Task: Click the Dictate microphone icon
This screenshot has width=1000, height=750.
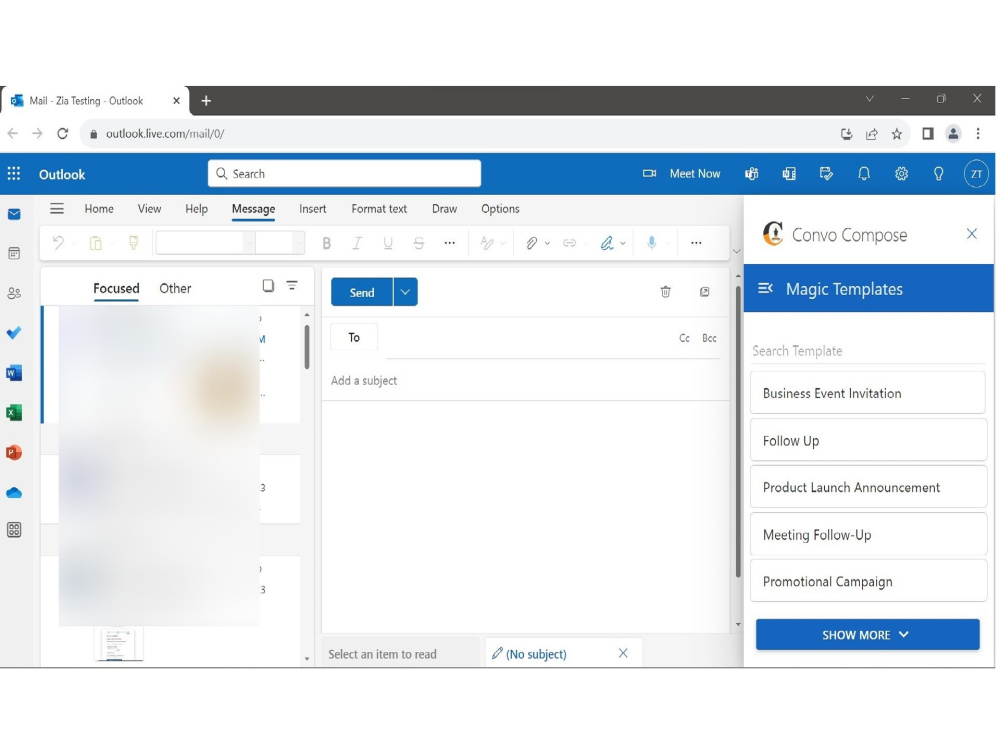Action: point(651,243)
